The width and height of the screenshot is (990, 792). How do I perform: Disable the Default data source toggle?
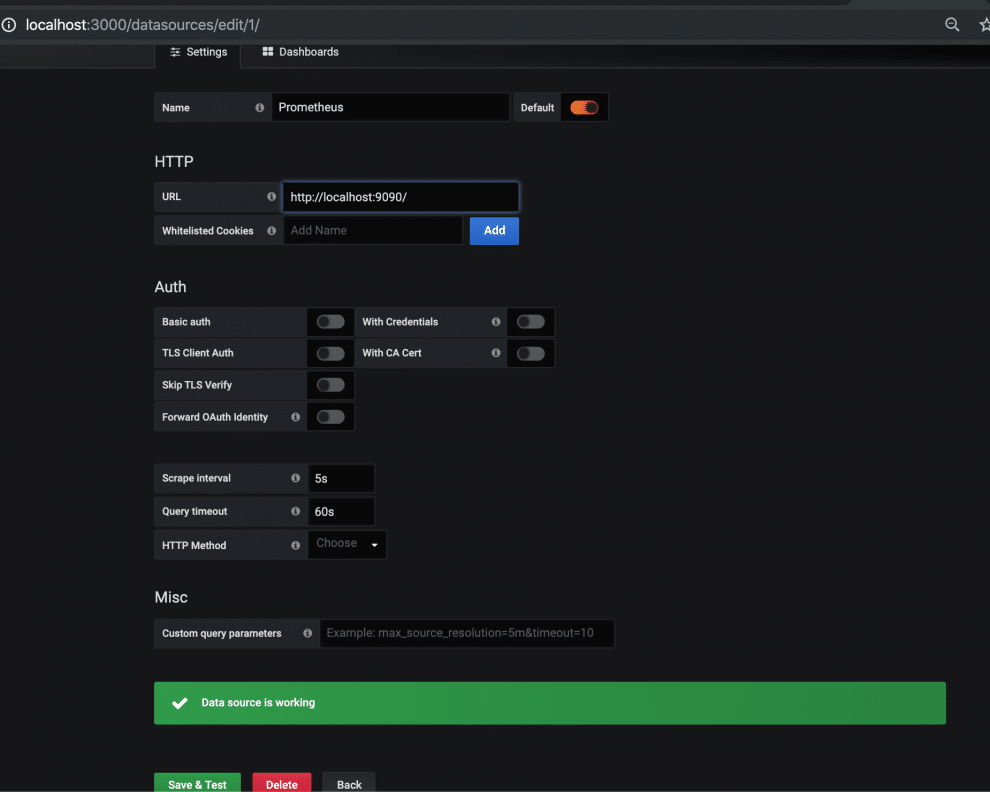pos(584,107)
